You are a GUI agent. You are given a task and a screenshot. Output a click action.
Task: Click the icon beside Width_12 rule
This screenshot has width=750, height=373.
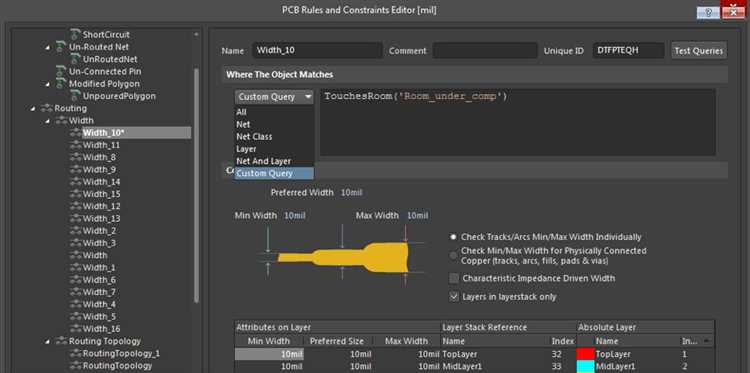point(76,206)
